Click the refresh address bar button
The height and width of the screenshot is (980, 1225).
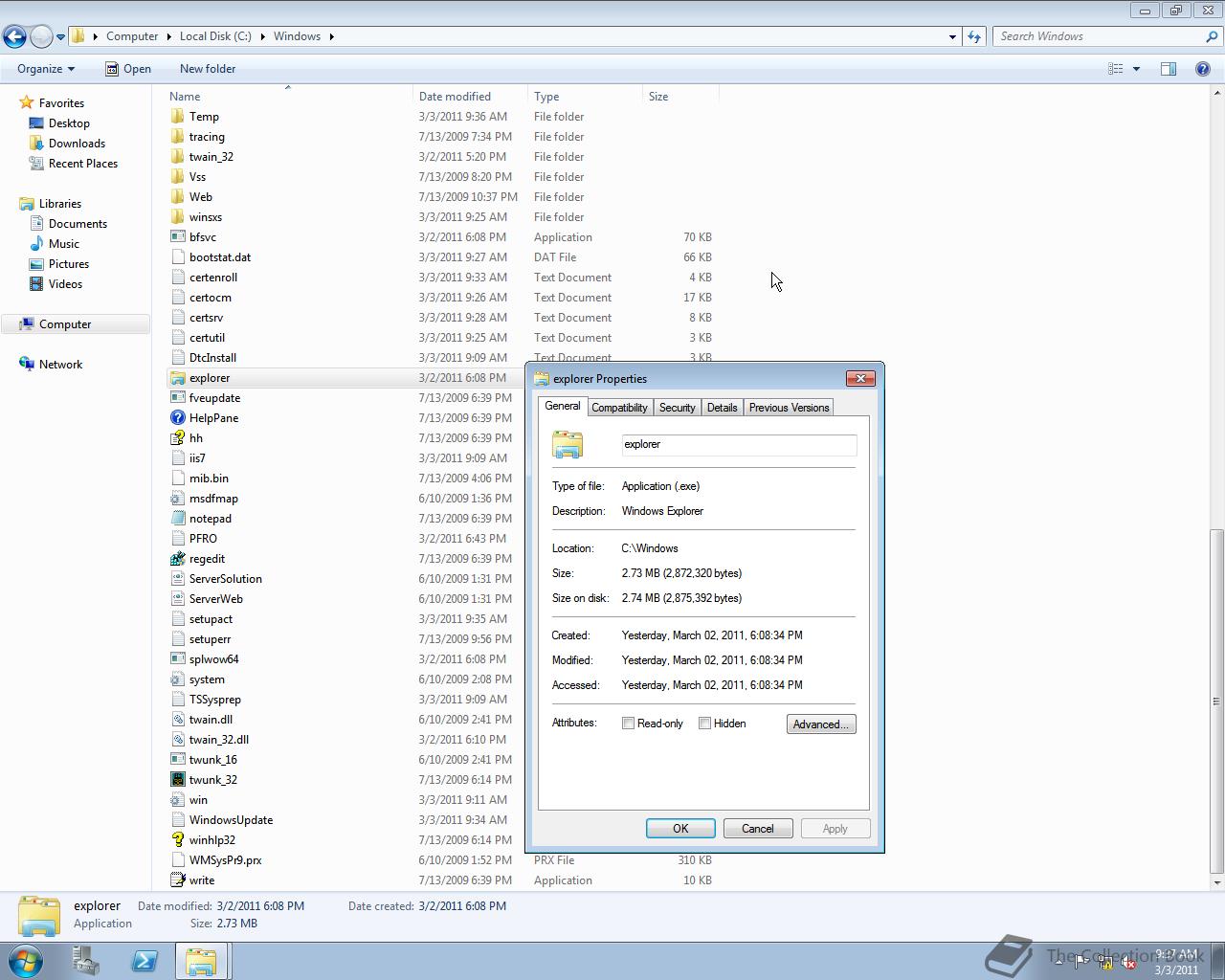974,36
